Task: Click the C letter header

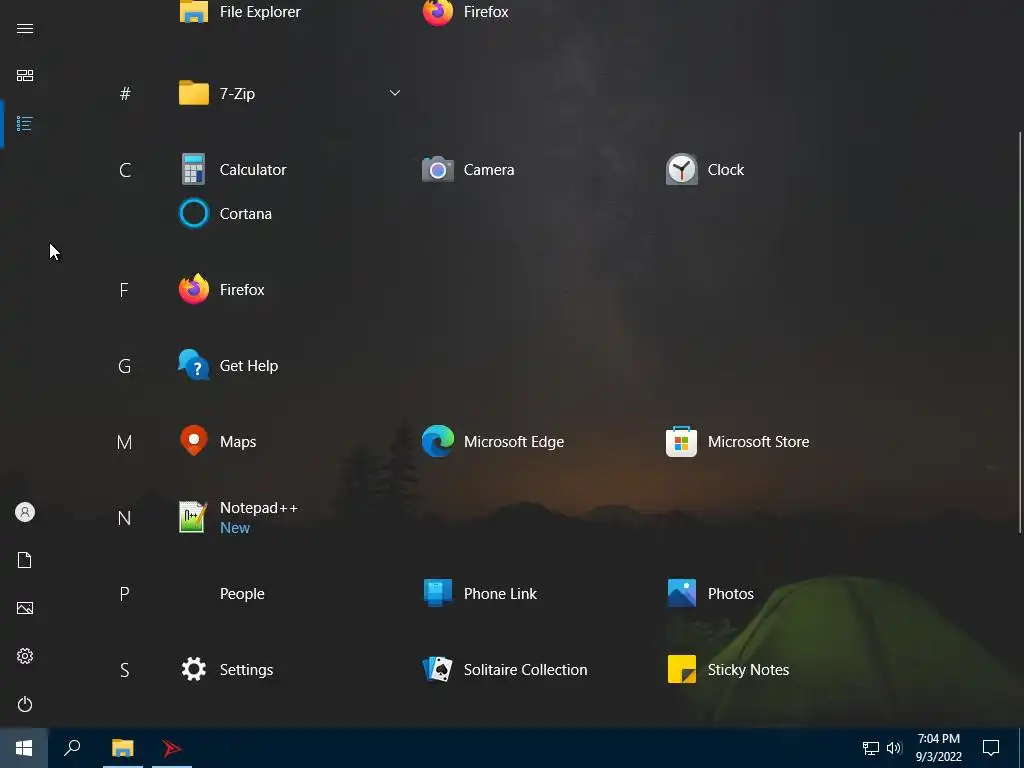Action: pyautogui.click(x=125, y=170)
